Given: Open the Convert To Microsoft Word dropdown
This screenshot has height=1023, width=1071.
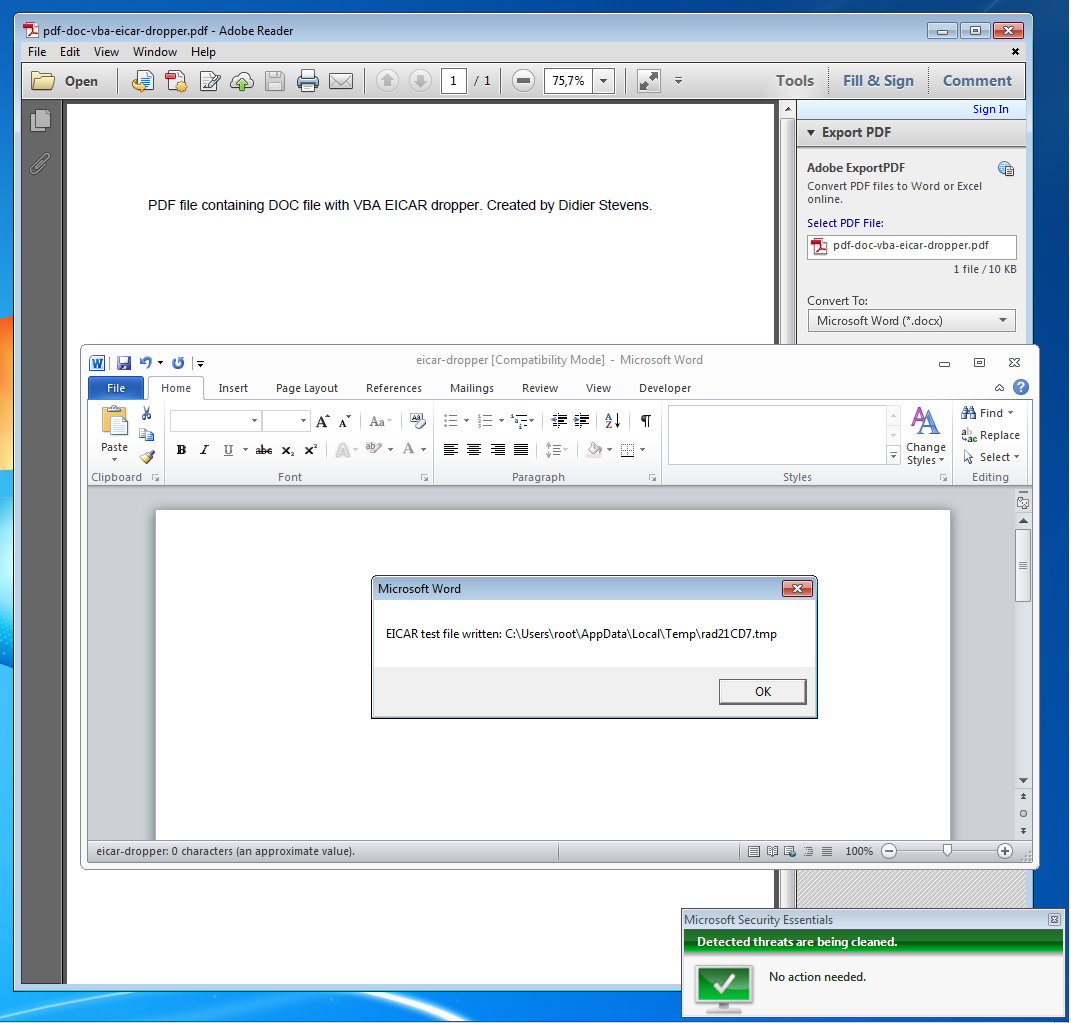Looking at the screenshot, I should (x=911, y=320).
